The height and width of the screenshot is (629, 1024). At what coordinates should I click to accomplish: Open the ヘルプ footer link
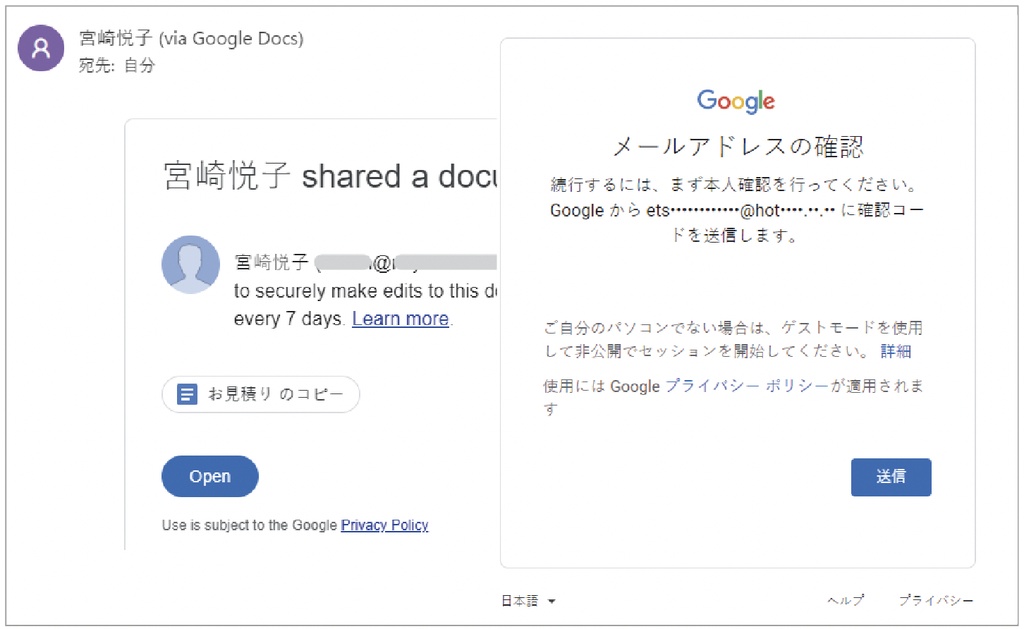846,600
